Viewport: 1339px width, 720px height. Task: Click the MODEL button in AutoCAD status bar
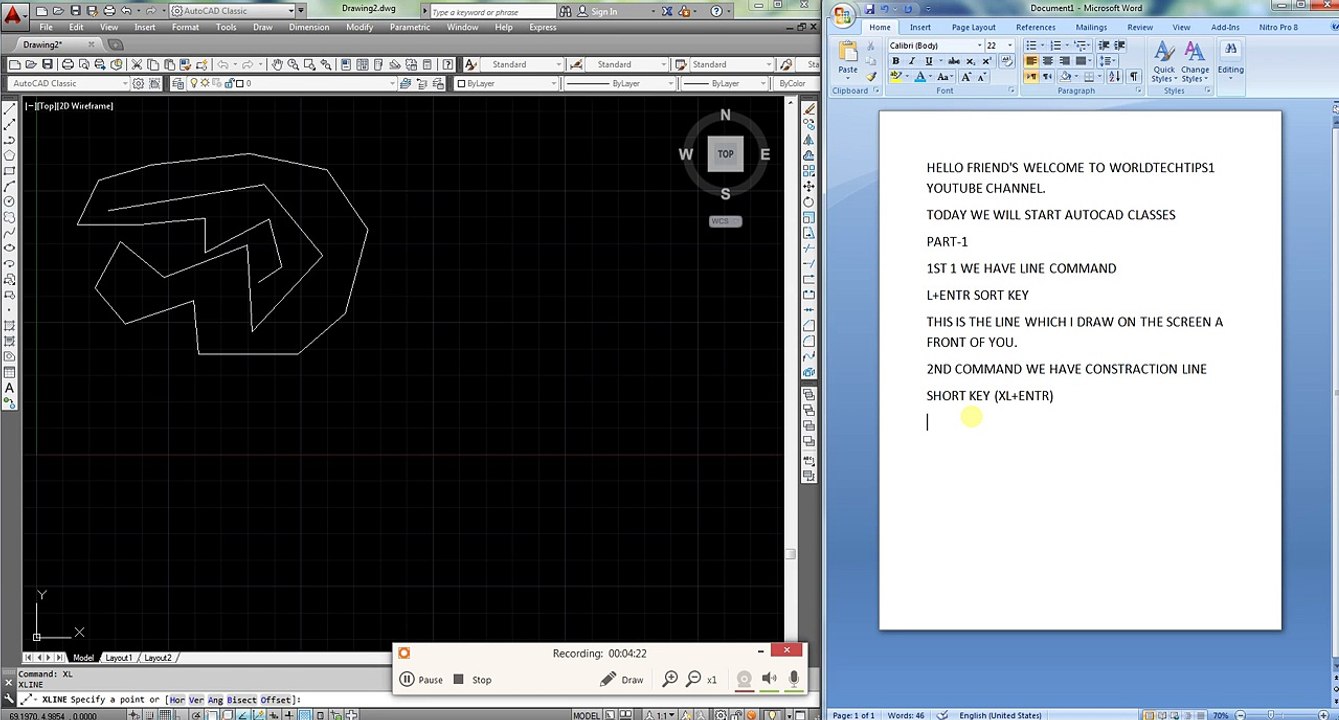[x=586, y=715]
